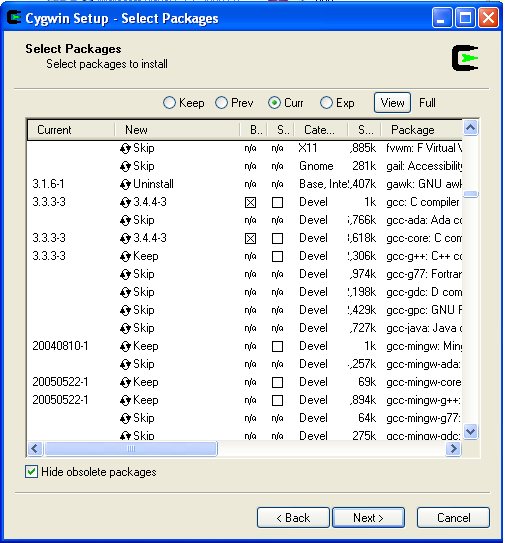Click the cycle icon for gcc-mingw-g++
The width and height of the screenshot is (505, 543).
[x=125, y=401]
